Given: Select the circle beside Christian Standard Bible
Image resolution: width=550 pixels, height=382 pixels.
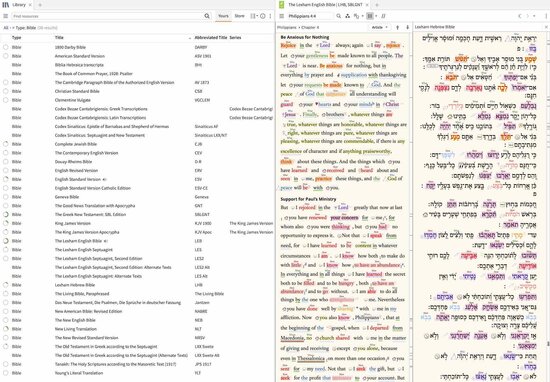Looking at the screenshot, I should click(x=6, y=91).
